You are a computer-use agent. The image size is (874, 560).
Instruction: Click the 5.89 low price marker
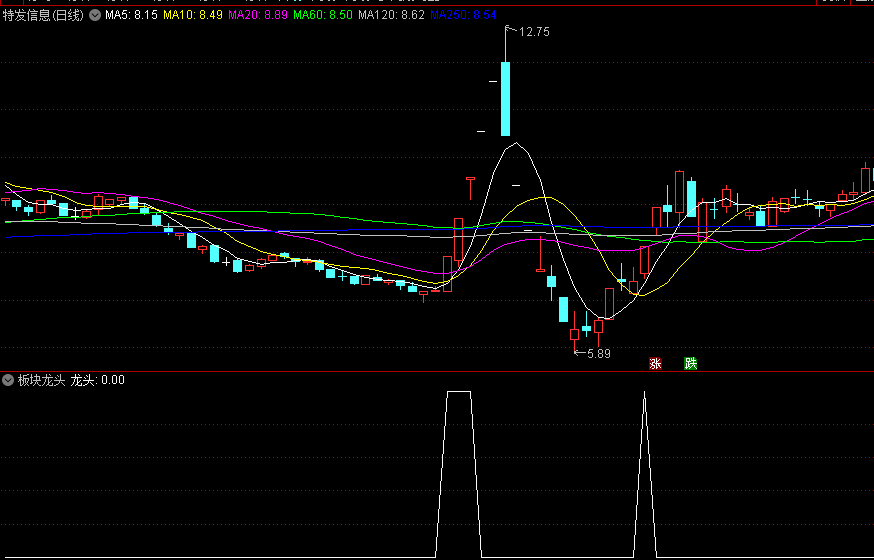point(598,353)
